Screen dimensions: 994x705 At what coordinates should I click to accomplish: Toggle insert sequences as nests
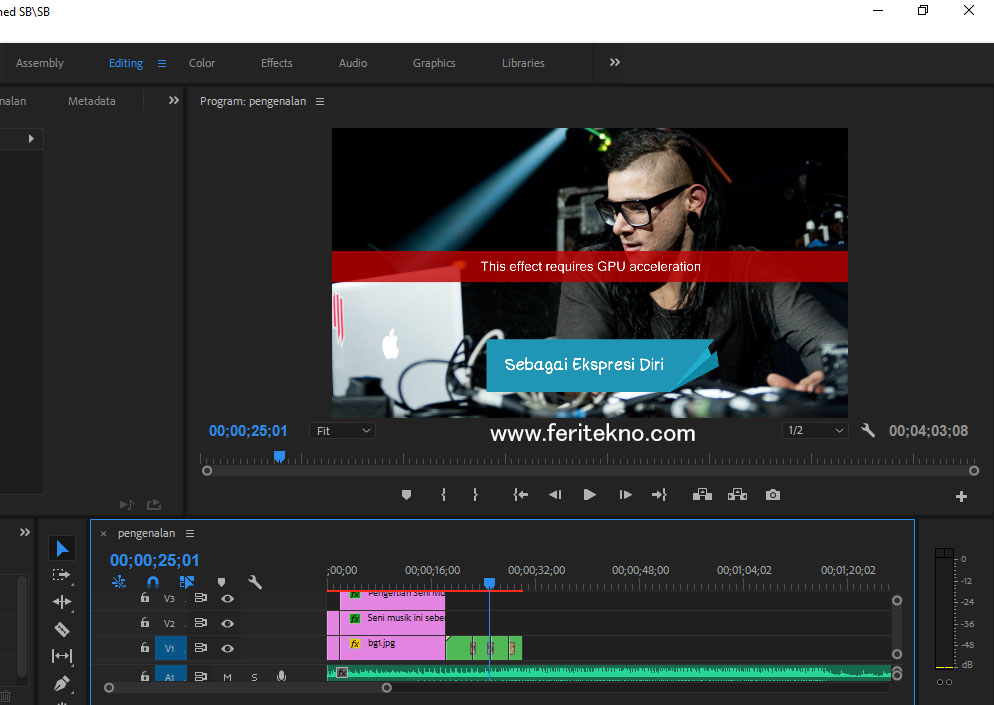(119, 582)
